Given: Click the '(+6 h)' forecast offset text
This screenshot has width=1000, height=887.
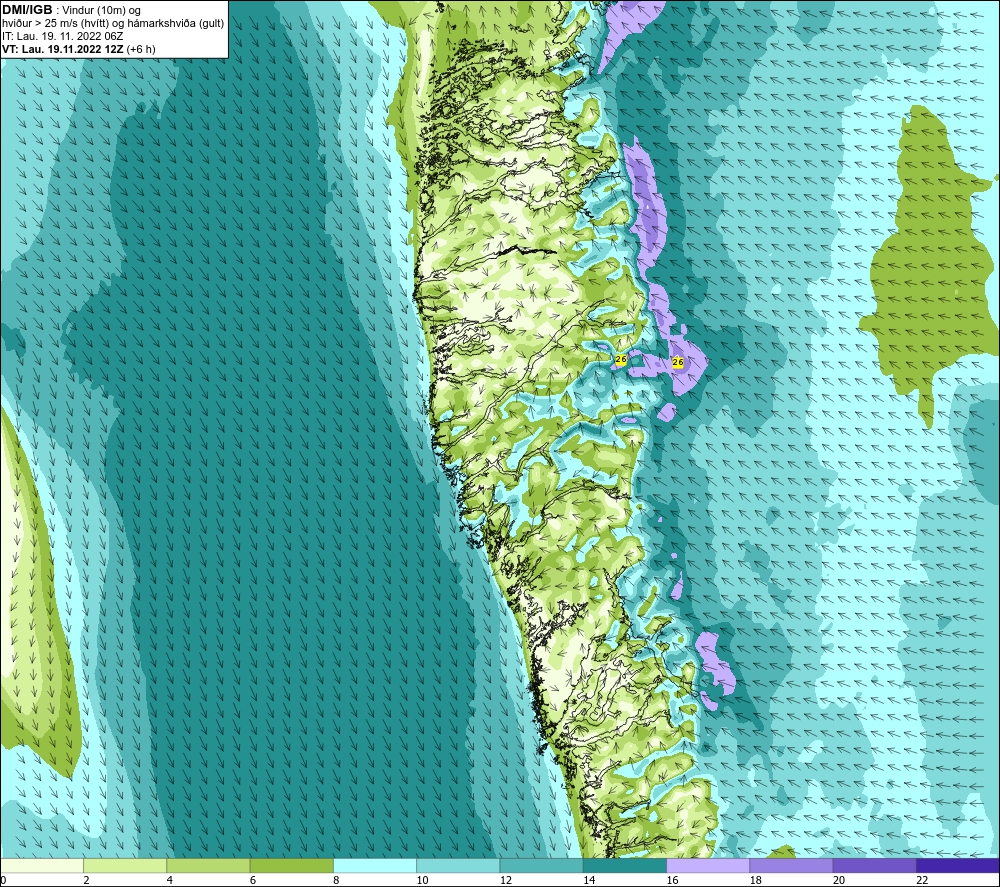Looking at the screenshot, I should 142,49.
